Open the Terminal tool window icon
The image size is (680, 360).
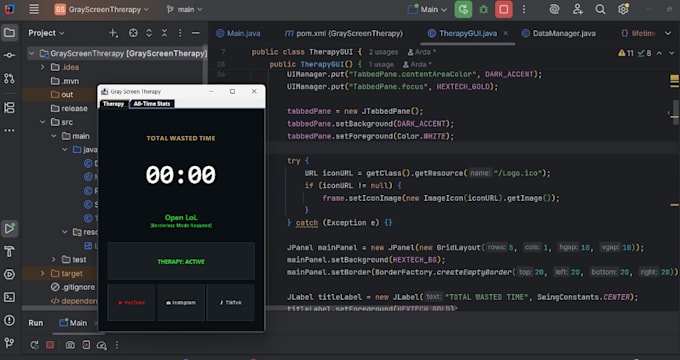tap(9, 297)
